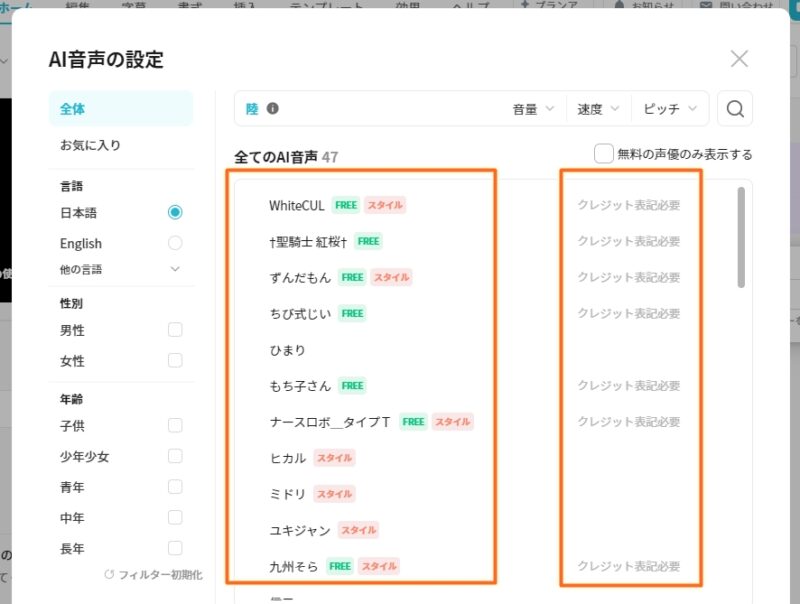
Task: Choose the ミドリ voice
Action: tap(288, 494)
